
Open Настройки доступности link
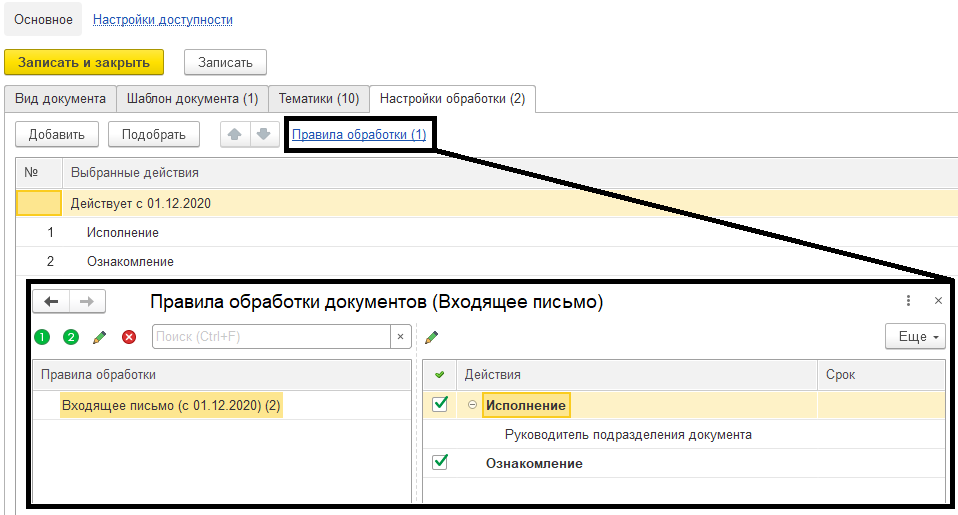[163, 20]
